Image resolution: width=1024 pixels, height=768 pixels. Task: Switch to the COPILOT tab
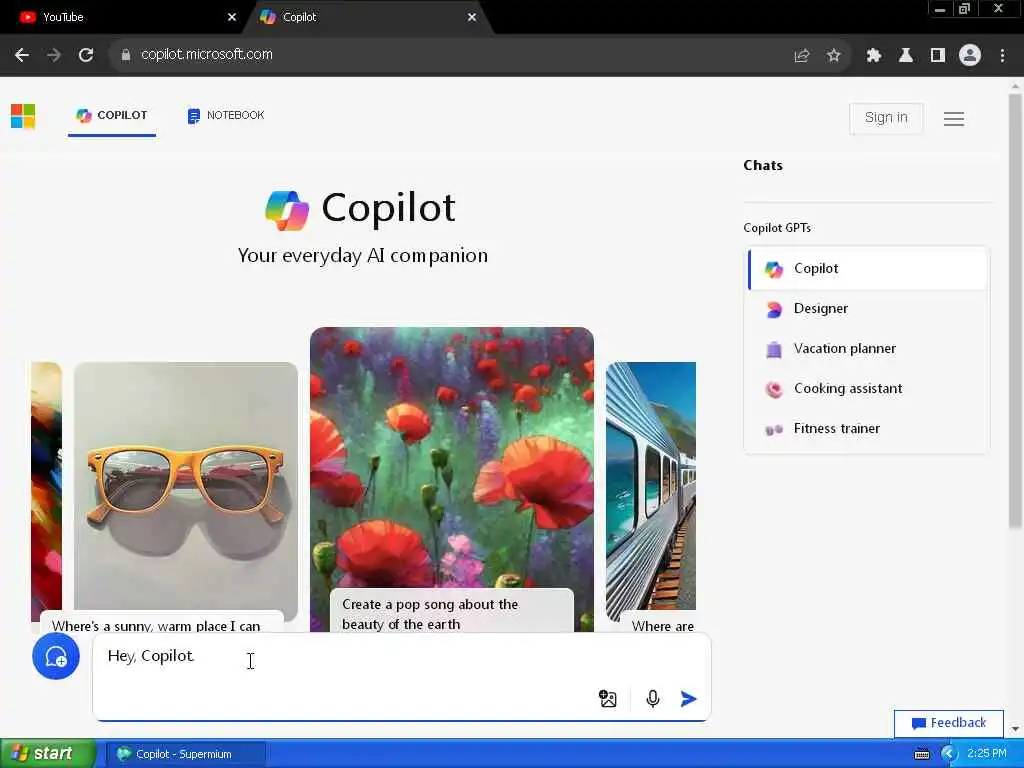[112, 116]
